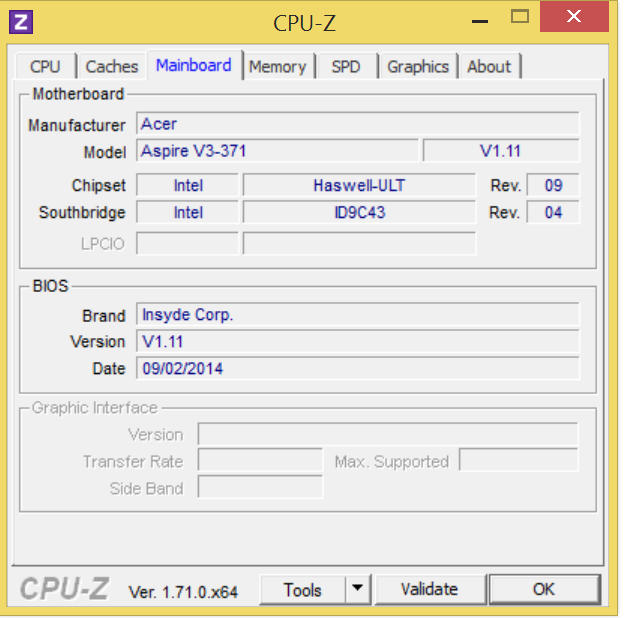Select the Mainboard tab
Viewport: 628px width, 618px height.
(x=194, y=65)
